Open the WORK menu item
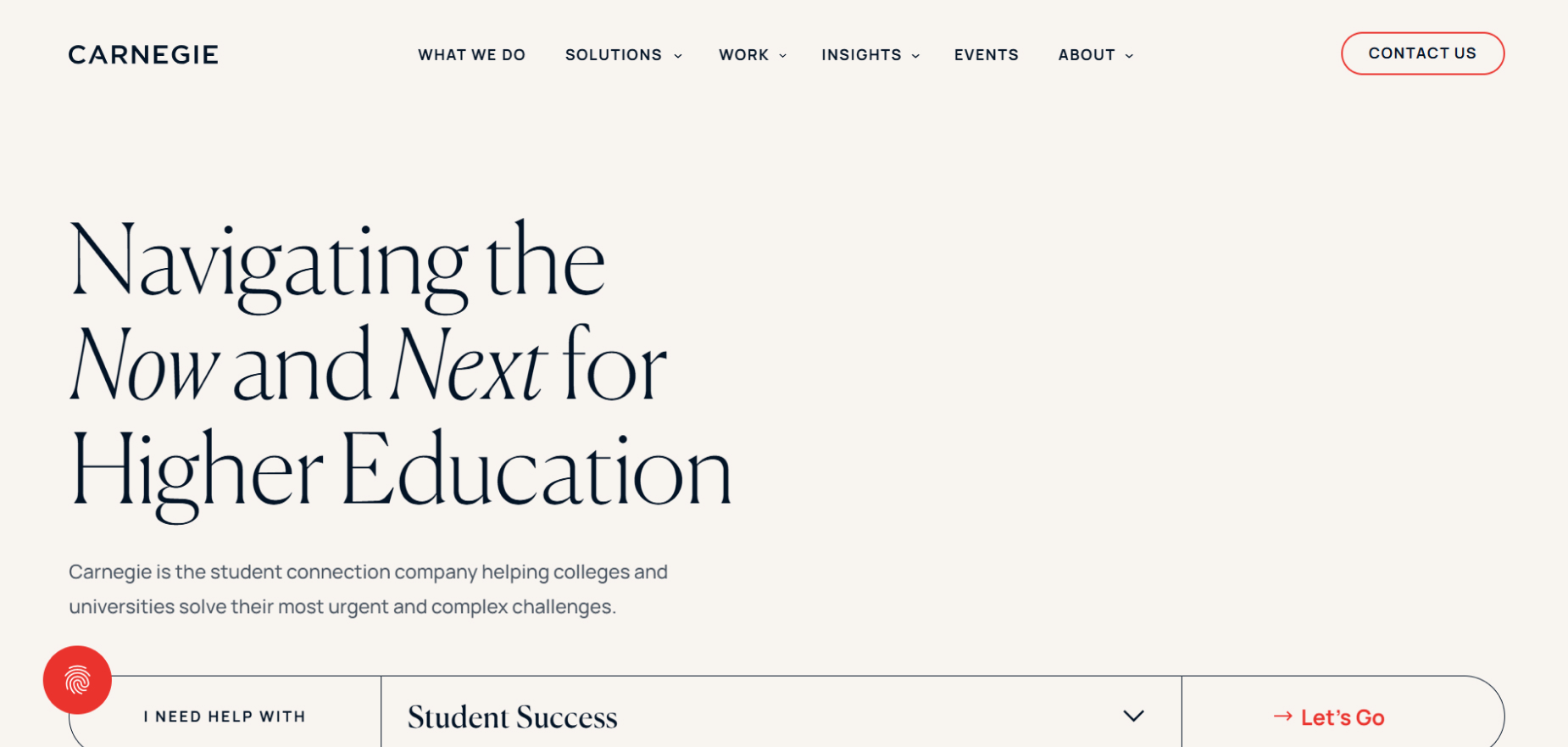The image size is (1568, 747). pyautogui.click(x=744, y=54)
